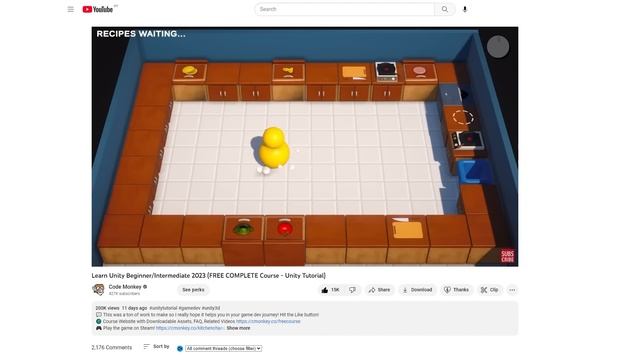
Task: Click the round gray info card circle
Action: click(498, 47)
